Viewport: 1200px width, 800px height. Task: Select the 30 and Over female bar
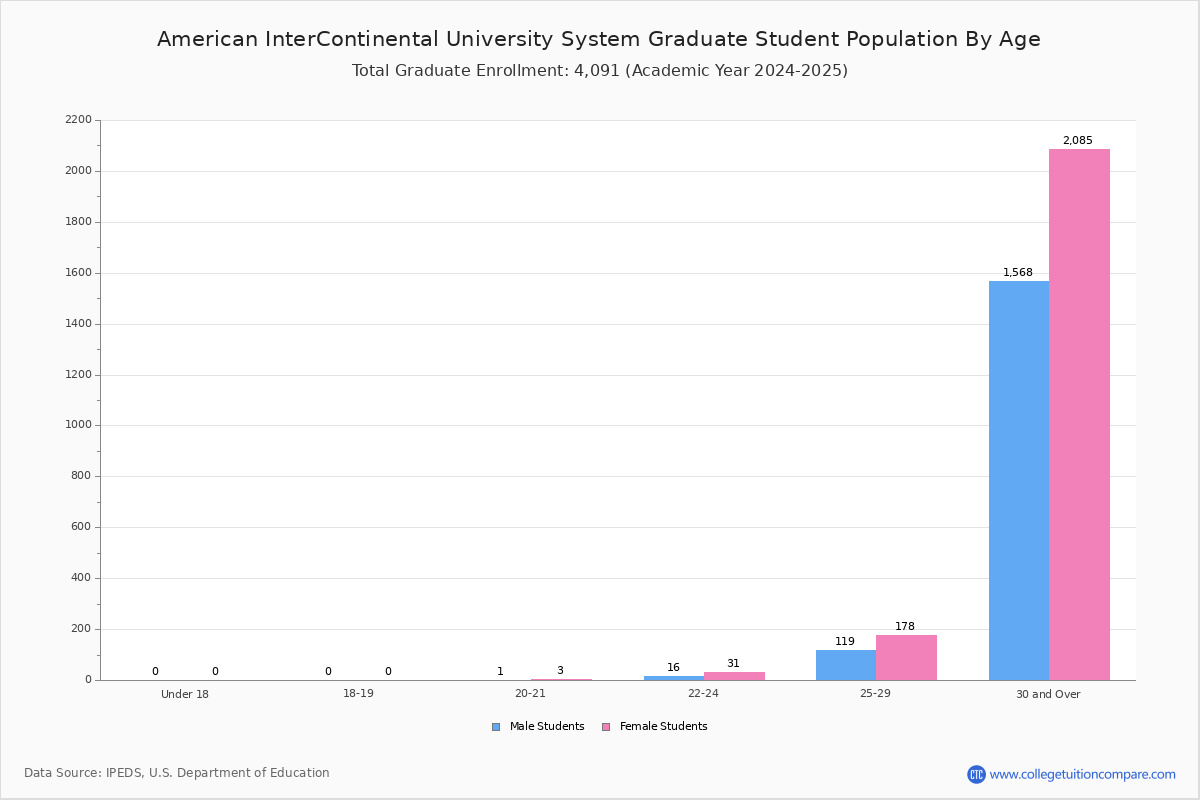[1079, 414]
